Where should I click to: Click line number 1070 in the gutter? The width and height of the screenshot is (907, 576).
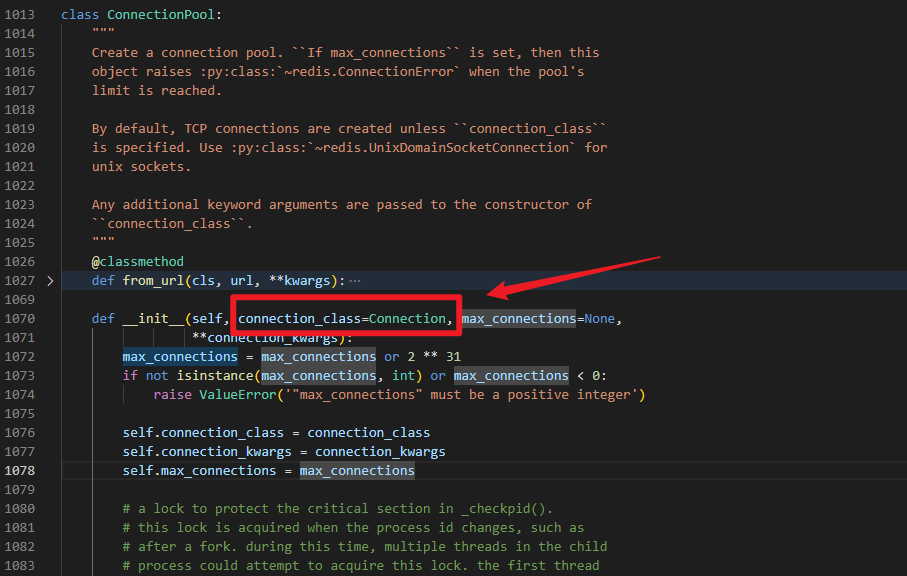[19, 319]
